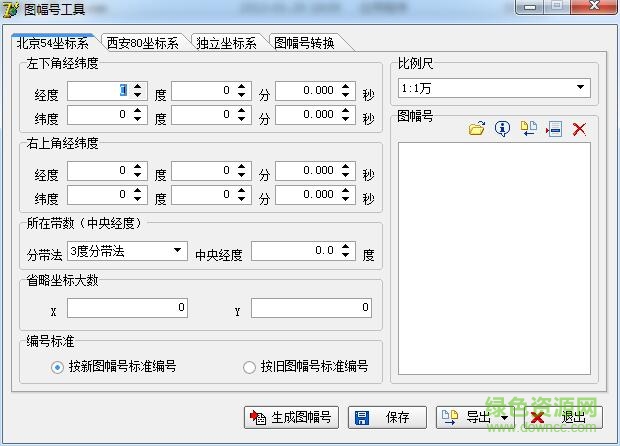Viewport: 620px width, 446px height.
Task: Click the 生成图幅号 button
Action: click(x=293, y=417)
